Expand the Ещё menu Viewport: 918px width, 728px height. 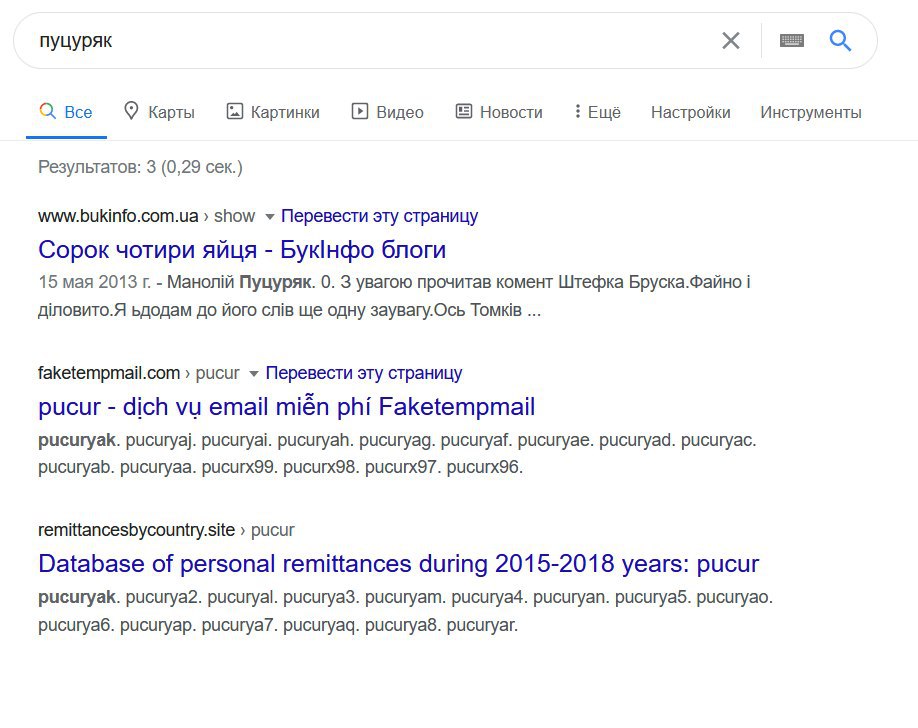(x=597, y=112)
